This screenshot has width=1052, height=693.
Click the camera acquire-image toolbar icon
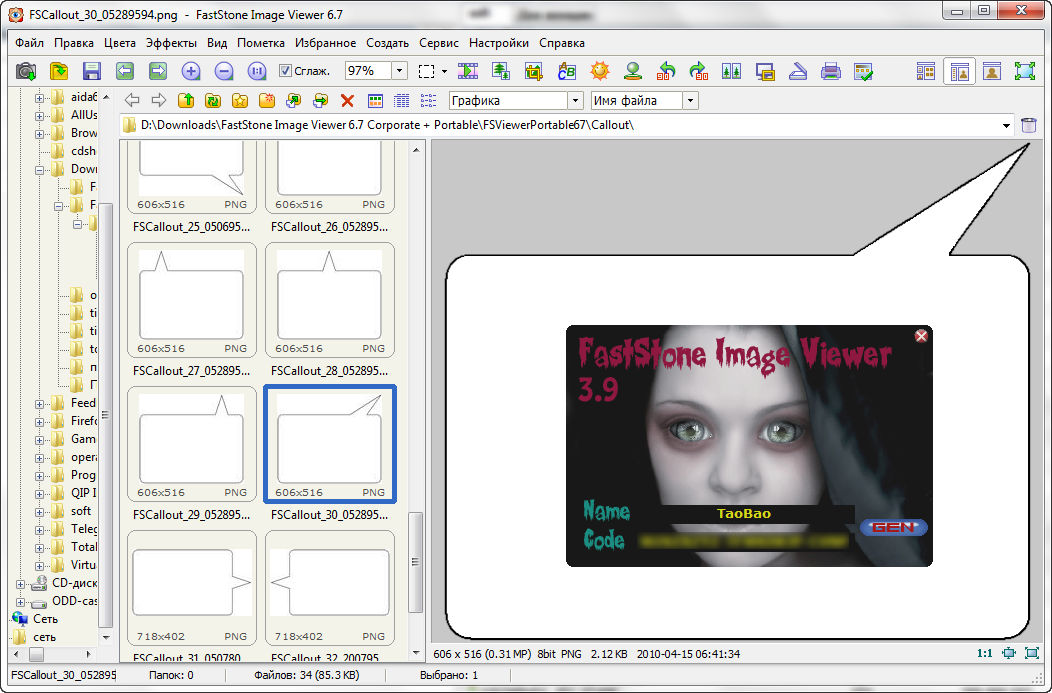[26, 71]
